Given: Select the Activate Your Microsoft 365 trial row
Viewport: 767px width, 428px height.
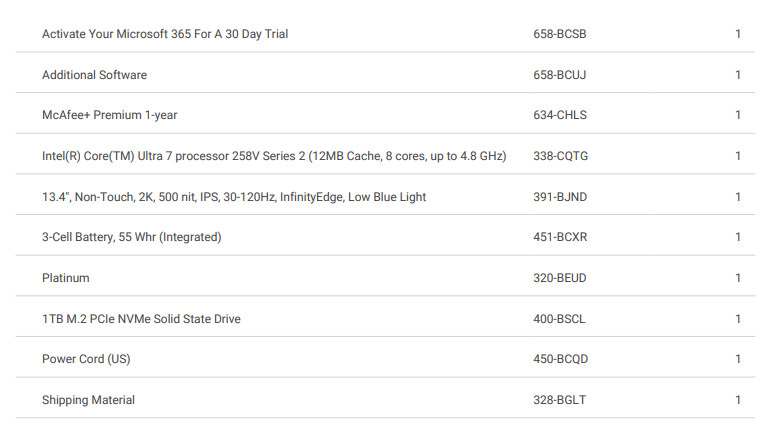Looking at the screenshot, I should coord(385,34).
